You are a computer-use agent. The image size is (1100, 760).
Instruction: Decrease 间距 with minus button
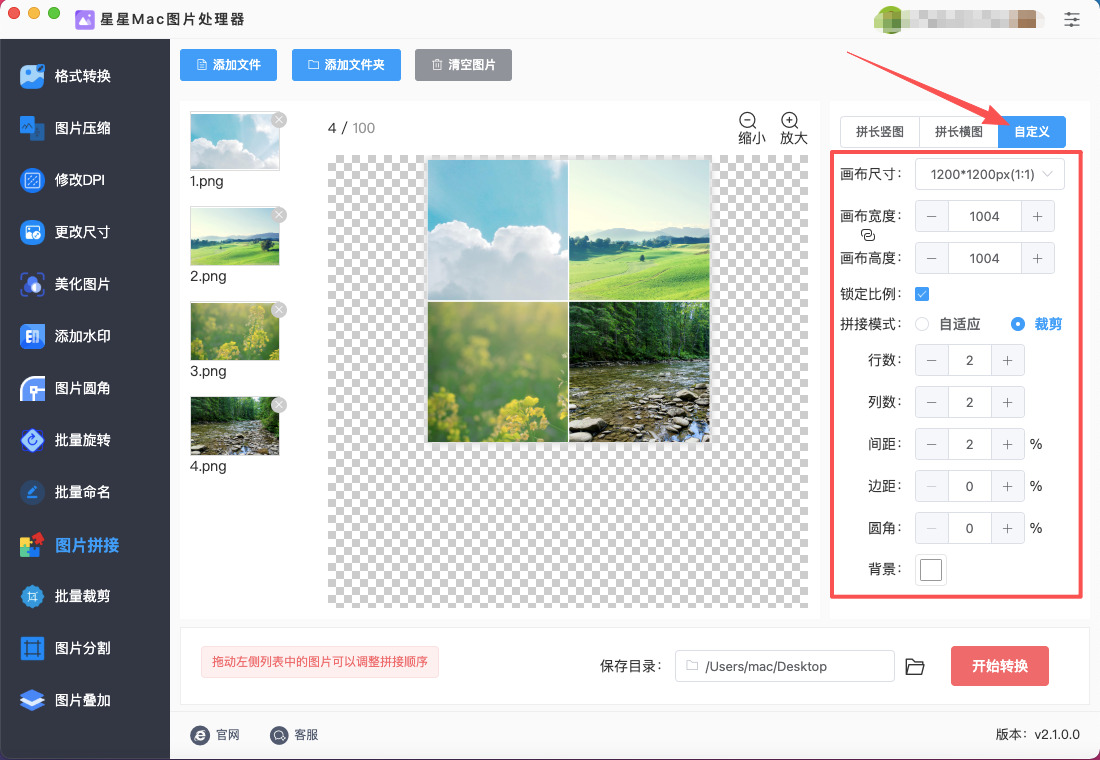tap(932, 444)
